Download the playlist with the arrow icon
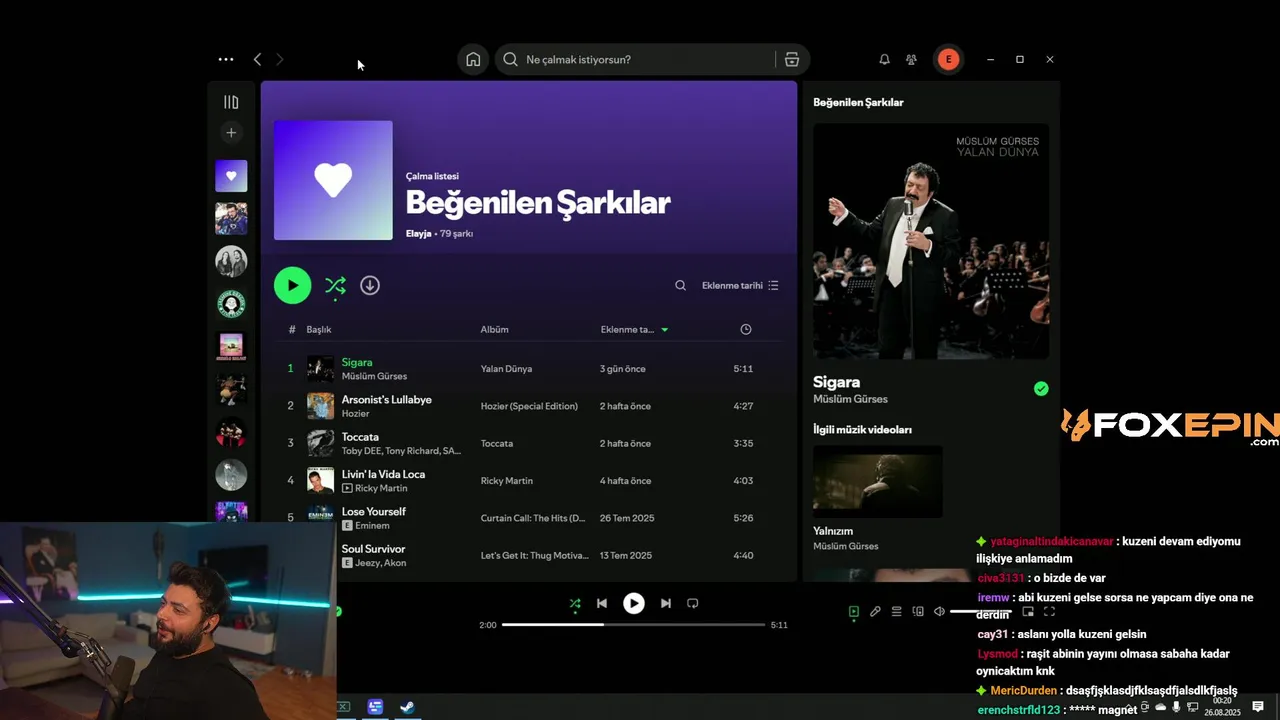This screenshot has width=1280, height=720. tap(370, 285)
